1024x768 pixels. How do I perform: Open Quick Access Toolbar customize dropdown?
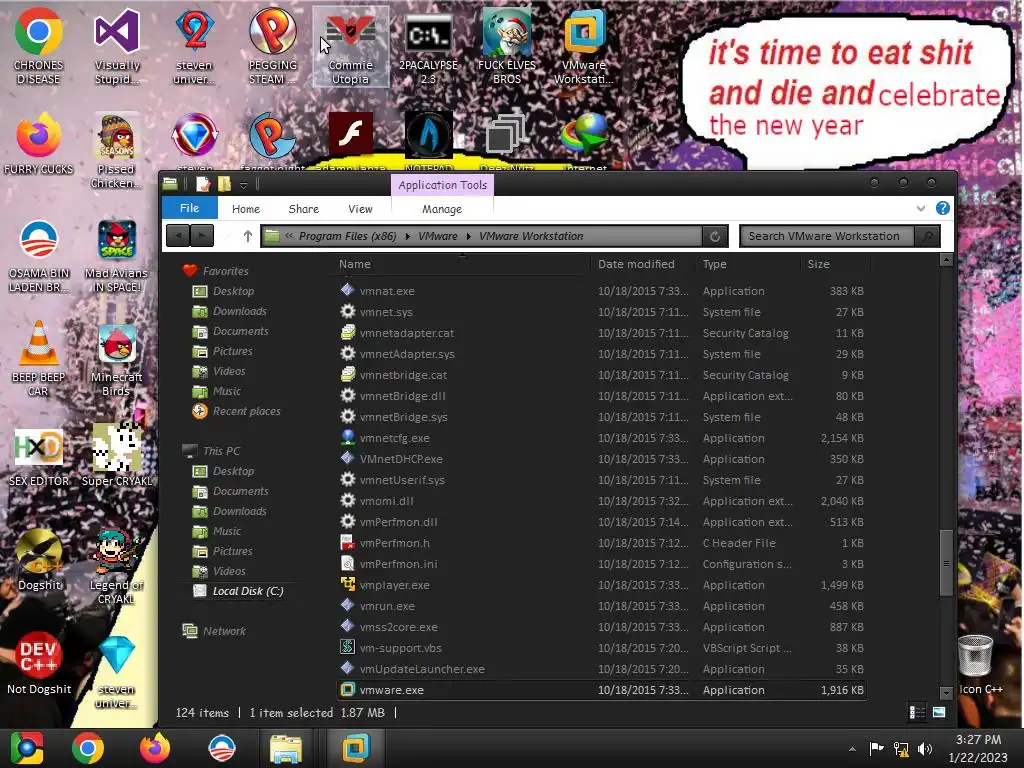coord(244,185)
